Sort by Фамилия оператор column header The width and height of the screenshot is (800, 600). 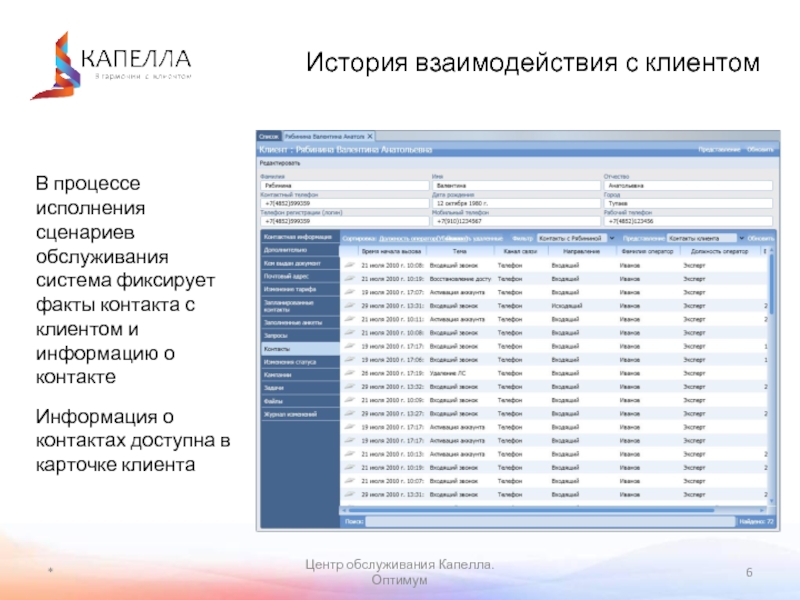(x=647, y=252)
